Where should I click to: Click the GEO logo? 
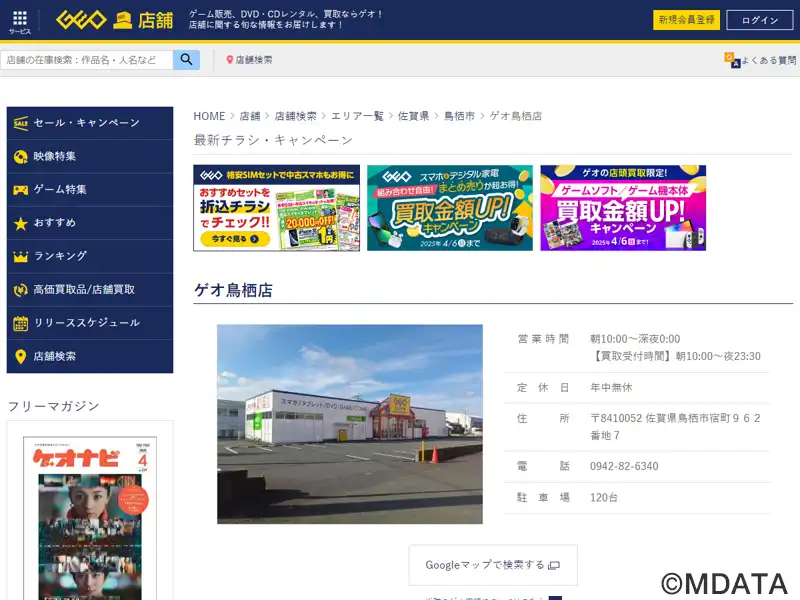[82, 20]
